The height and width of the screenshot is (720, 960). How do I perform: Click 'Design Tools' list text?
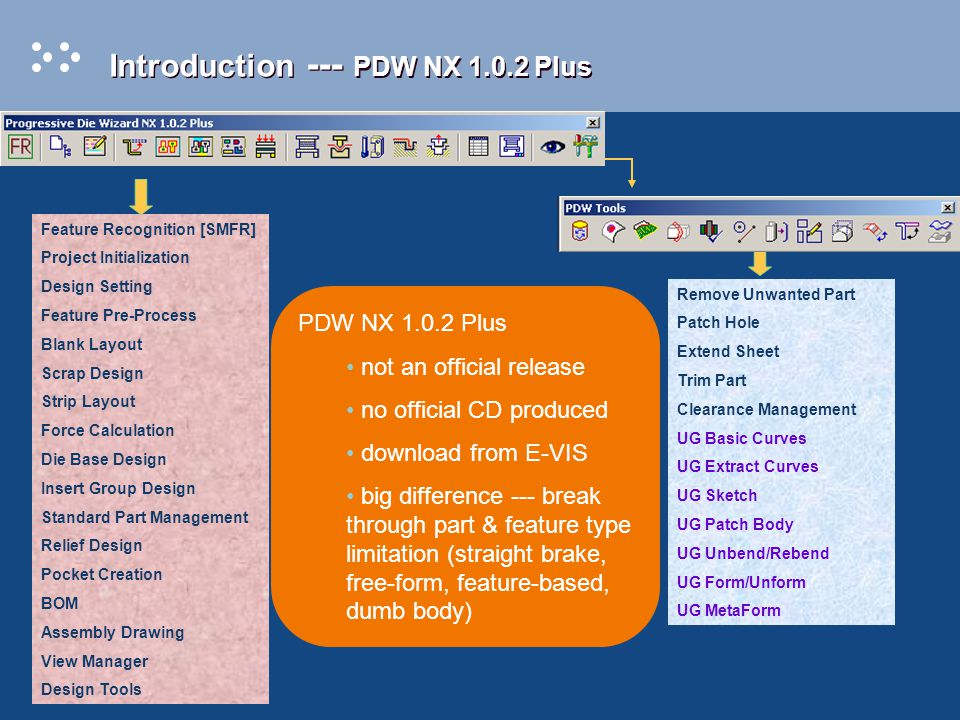[x=91, y=689]
